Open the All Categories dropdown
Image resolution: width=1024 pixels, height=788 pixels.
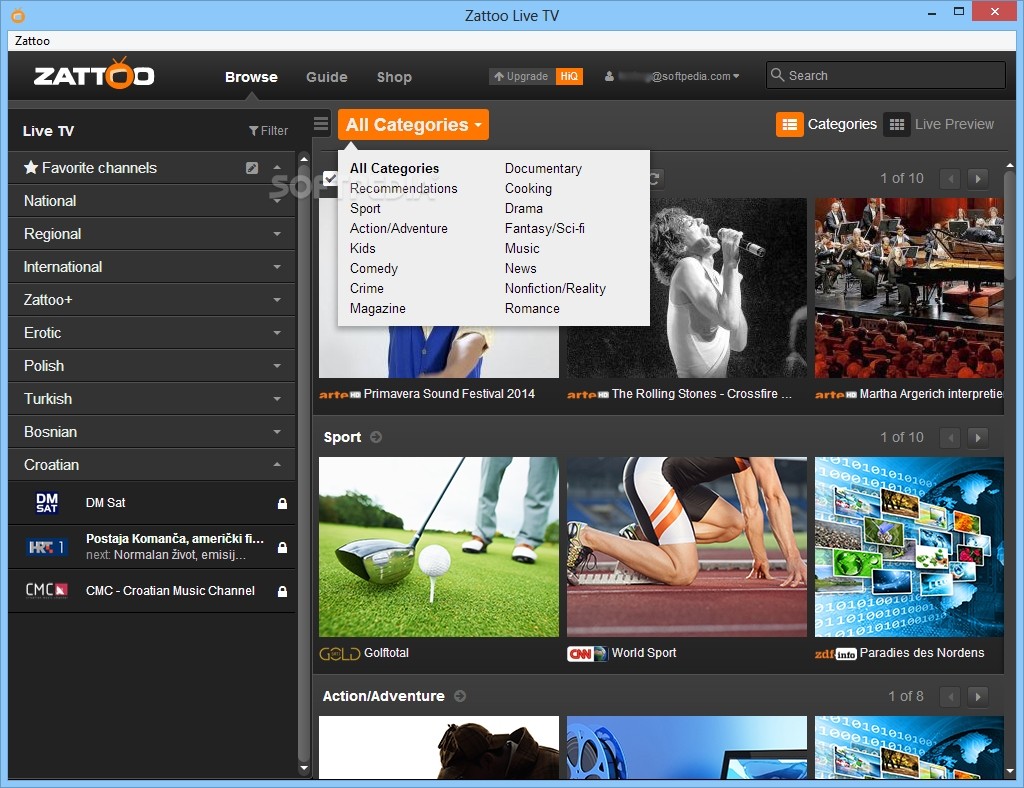(413, 125)
